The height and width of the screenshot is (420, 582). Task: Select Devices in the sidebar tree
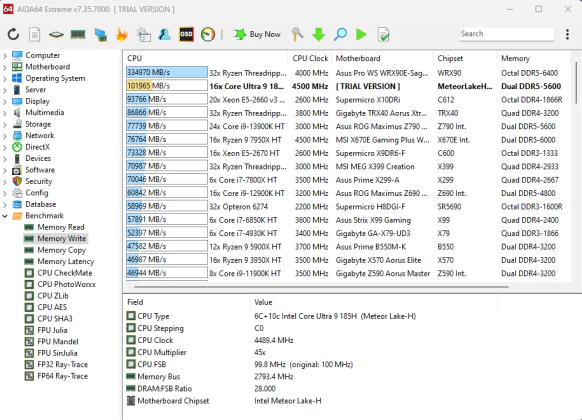(38, 158)
